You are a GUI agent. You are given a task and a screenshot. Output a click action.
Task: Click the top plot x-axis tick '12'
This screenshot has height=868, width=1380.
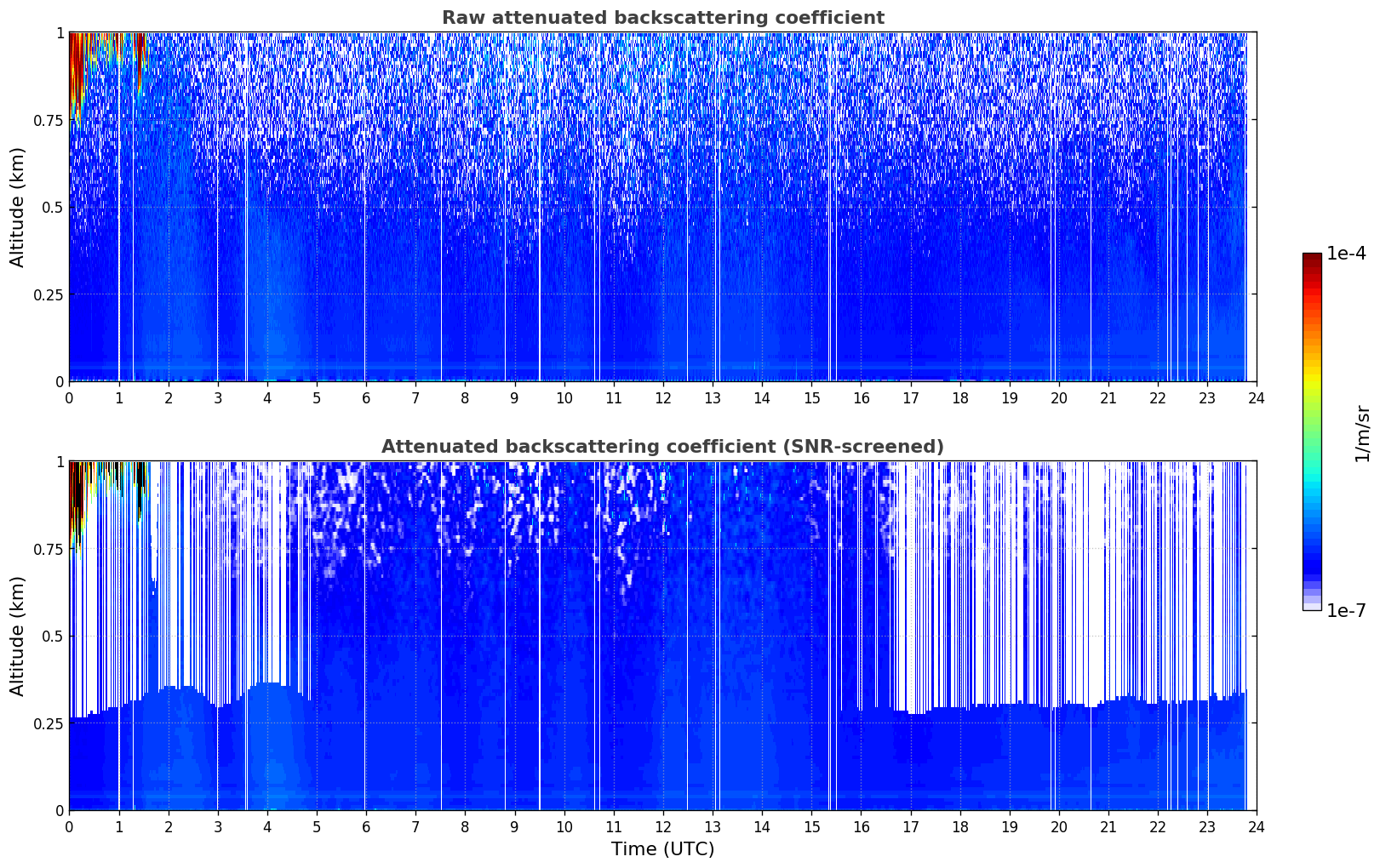[x=662, y=397]
